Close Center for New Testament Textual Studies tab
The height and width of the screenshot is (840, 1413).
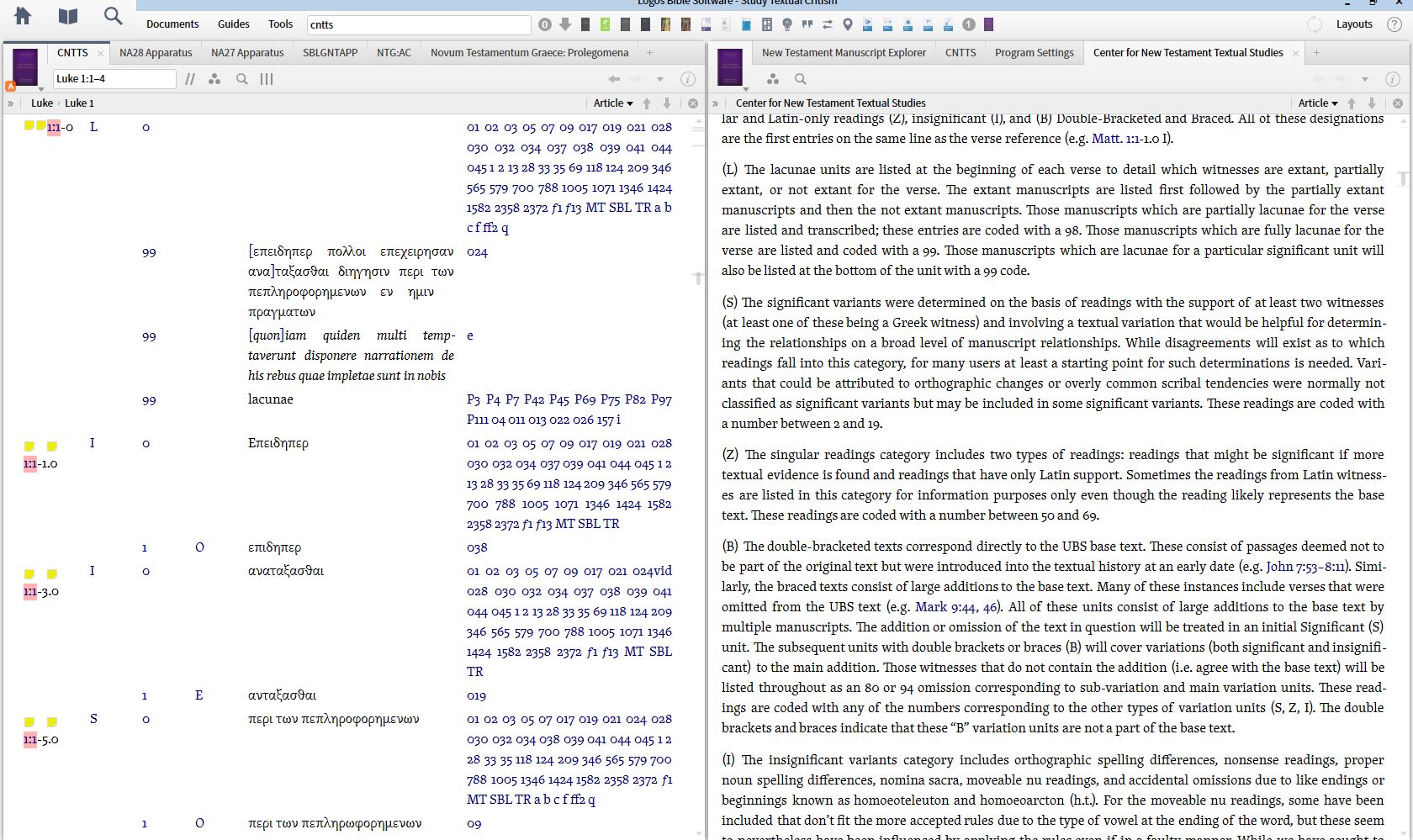coord(1295,53)
